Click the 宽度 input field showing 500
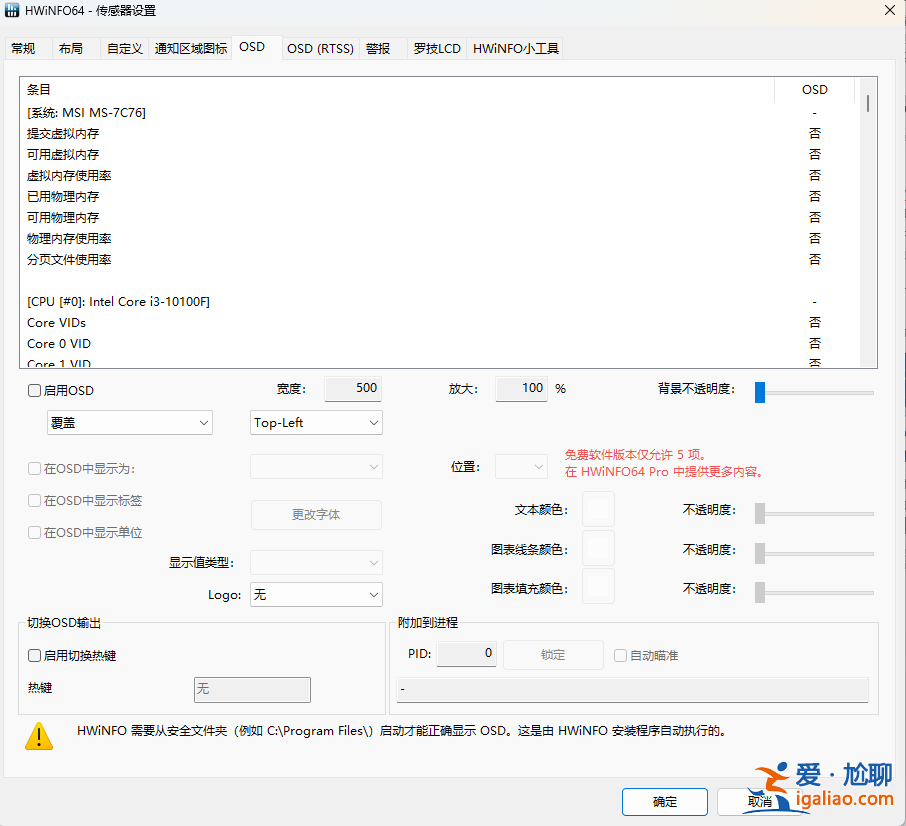906x826 pixels. pos(353,389)
